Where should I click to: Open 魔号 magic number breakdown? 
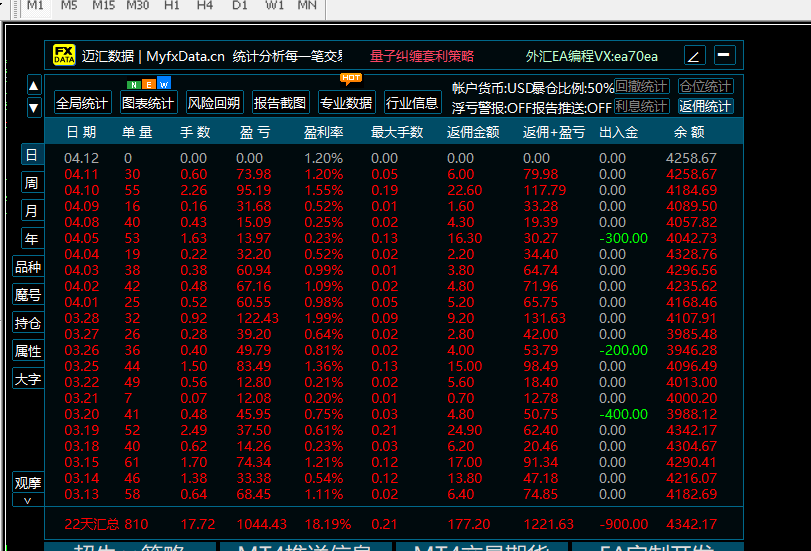point(28,295)
